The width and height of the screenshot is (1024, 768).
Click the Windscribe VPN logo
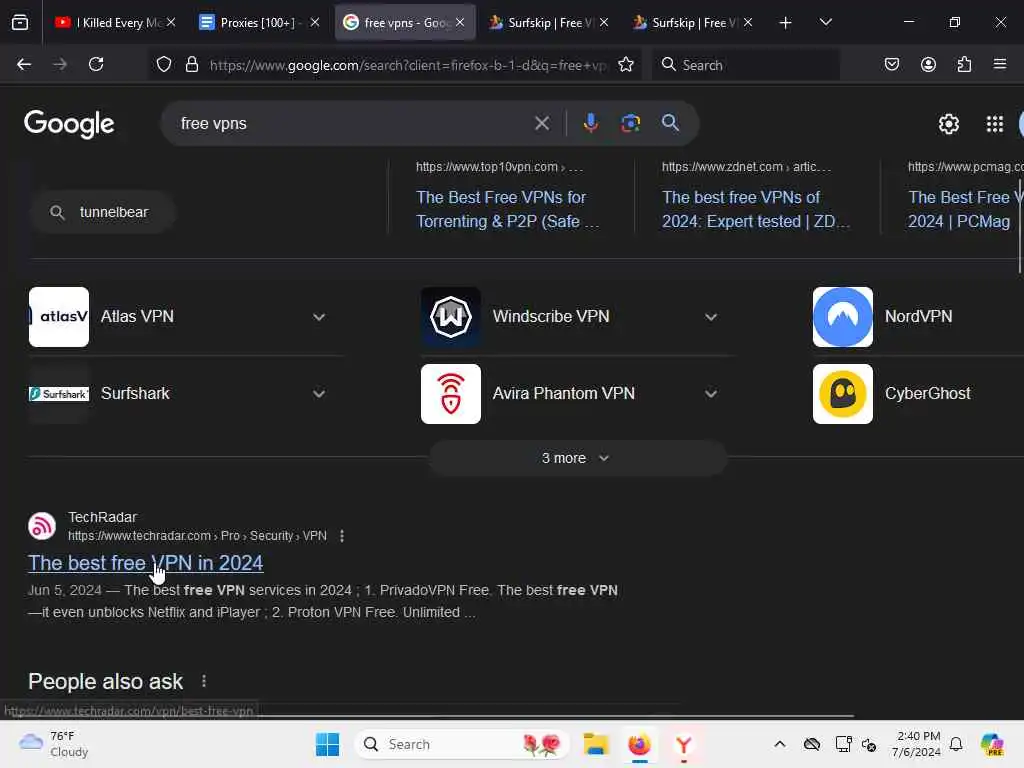451,317
